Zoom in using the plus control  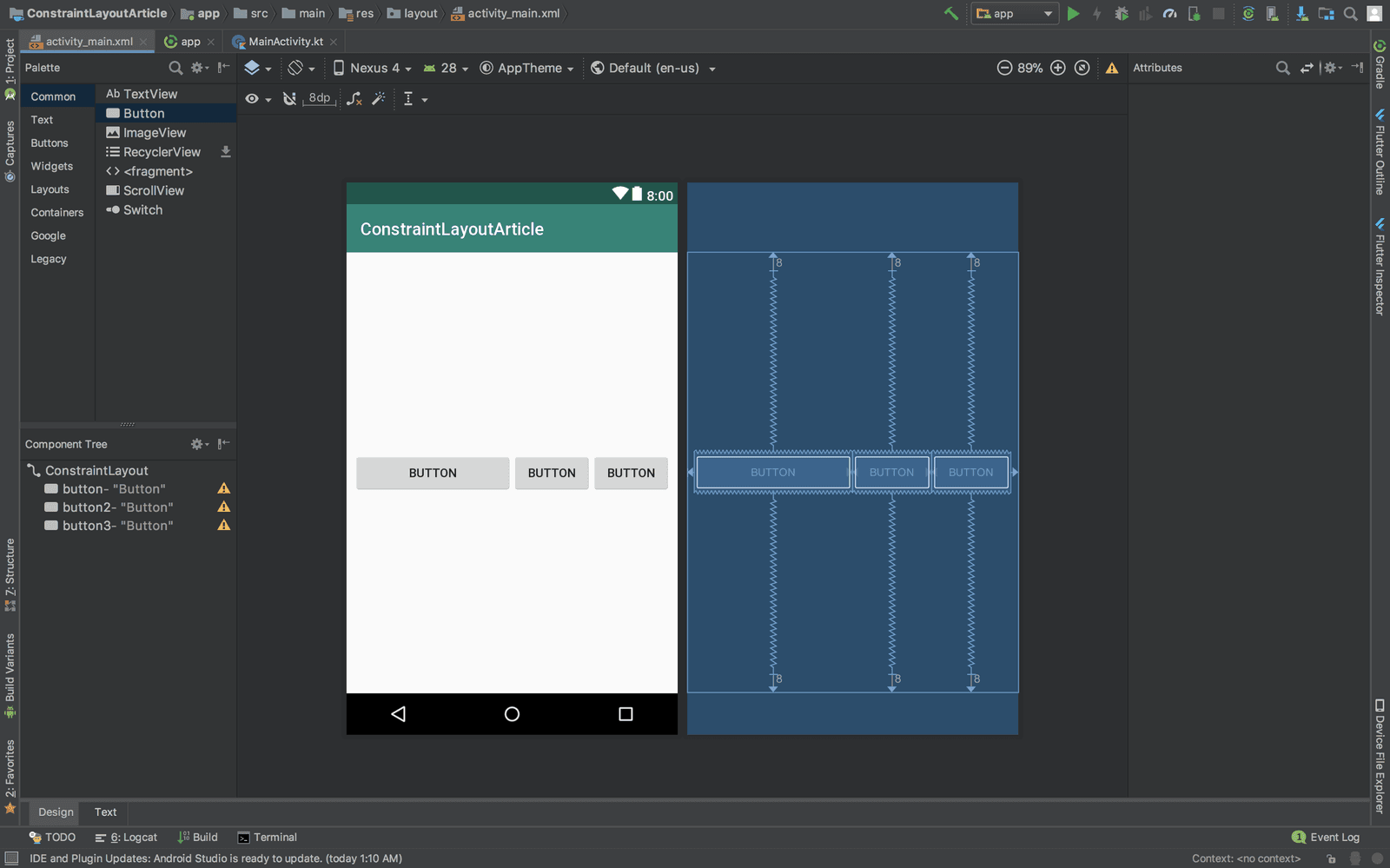tap(1058, 67)
